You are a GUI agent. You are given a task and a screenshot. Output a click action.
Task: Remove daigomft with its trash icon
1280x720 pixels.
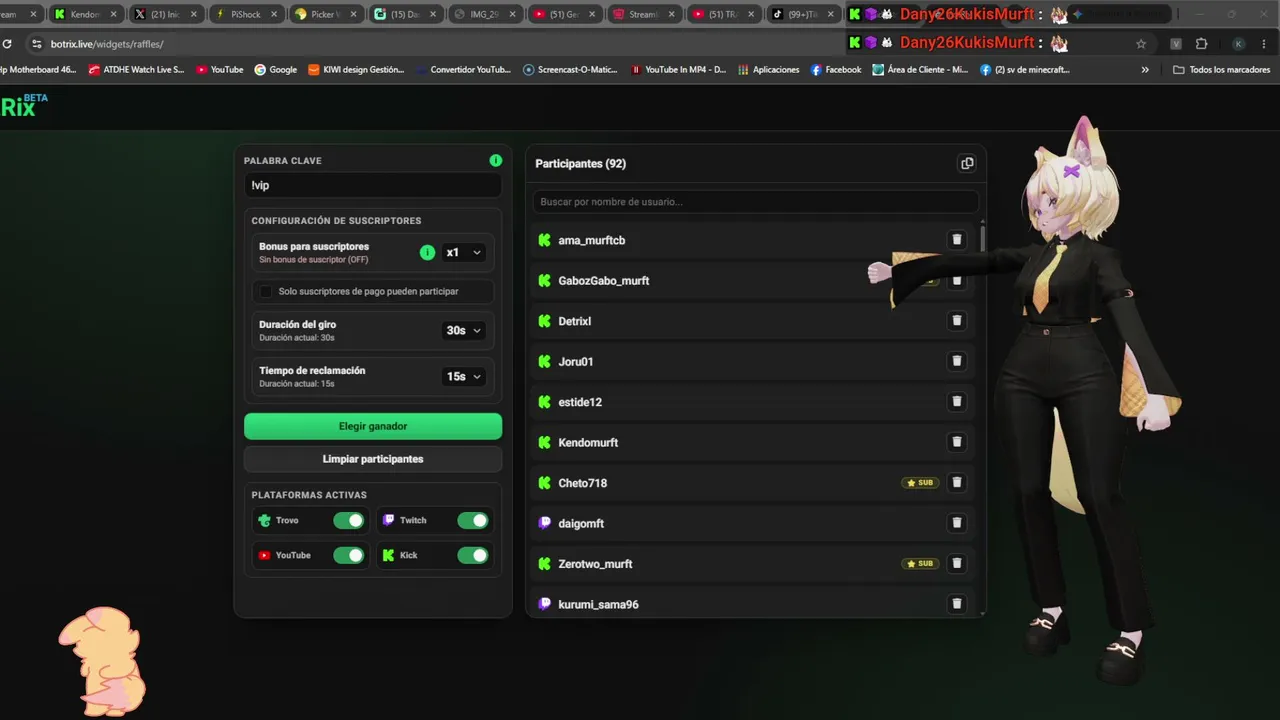pyautogui.click(x=956, y=523)
